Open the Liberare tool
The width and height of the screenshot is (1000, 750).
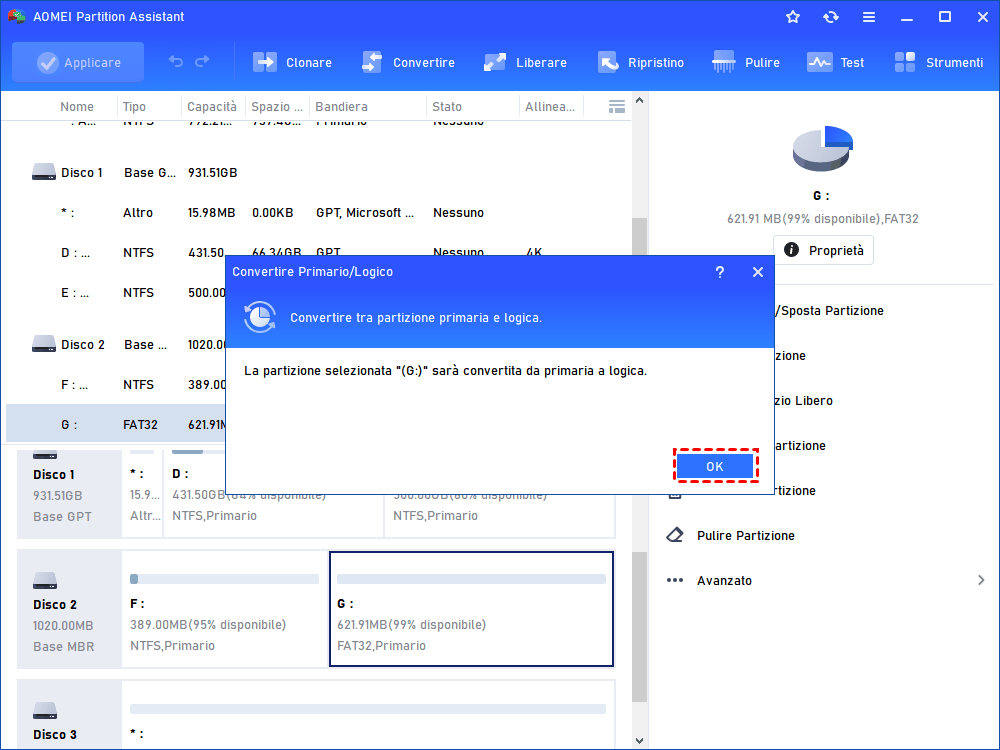[x=525, y=62]
